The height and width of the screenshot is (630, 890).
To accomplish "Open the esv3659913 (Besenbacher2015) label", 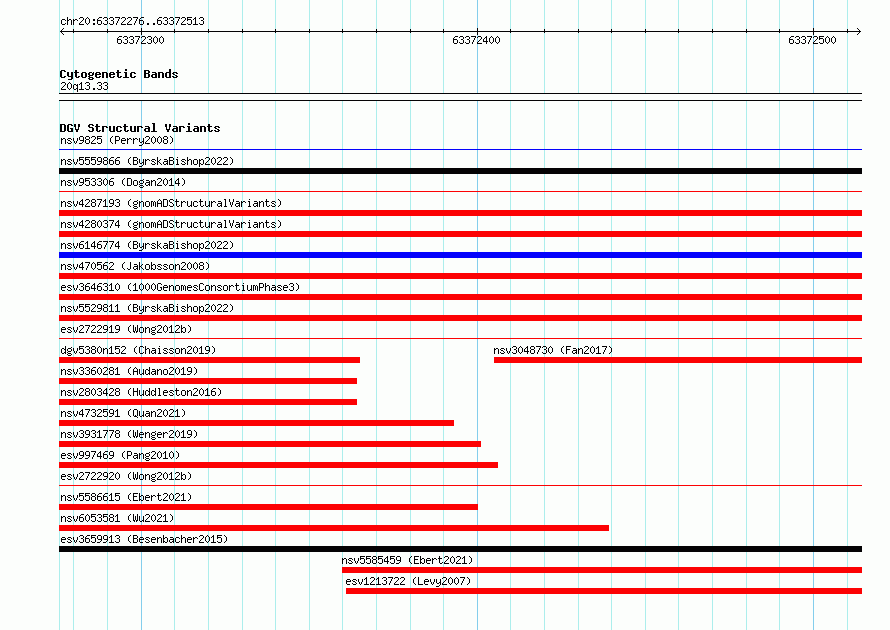I will [144, 539].
